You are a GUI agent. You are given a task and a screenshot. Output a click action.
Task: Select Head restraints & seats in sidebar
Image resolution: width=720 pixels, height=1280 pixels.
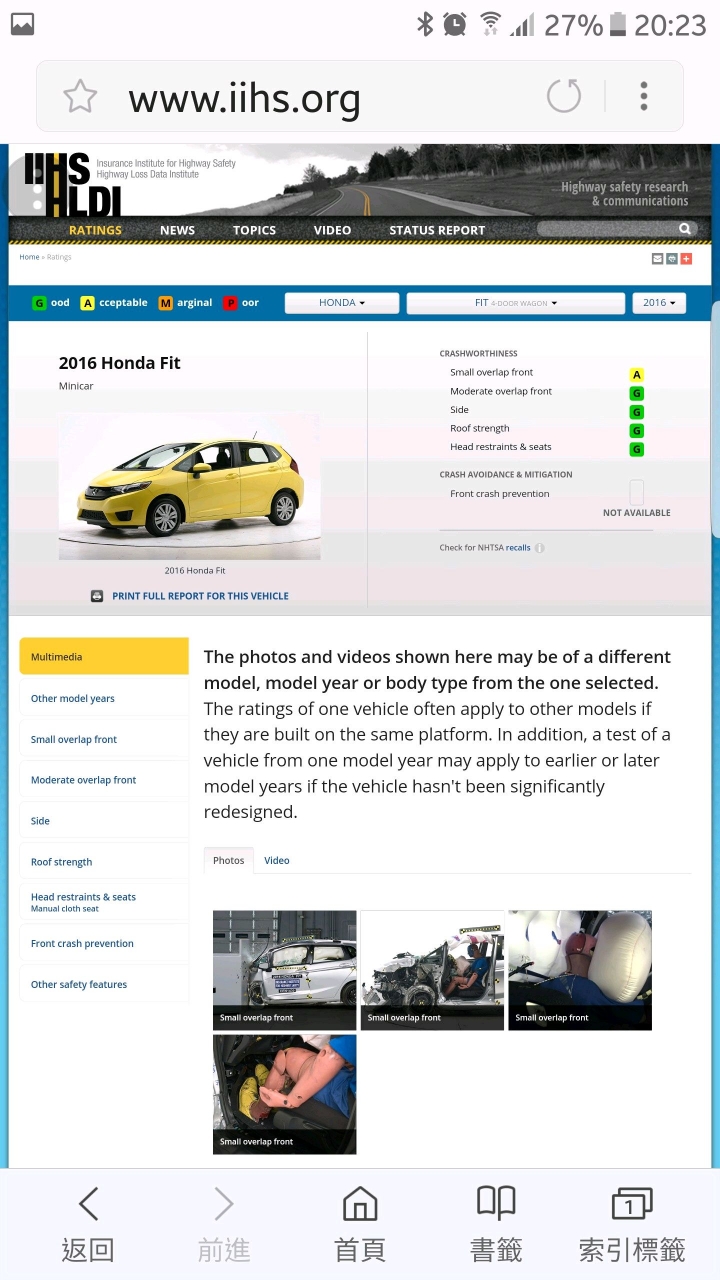(x=104, y=902)
